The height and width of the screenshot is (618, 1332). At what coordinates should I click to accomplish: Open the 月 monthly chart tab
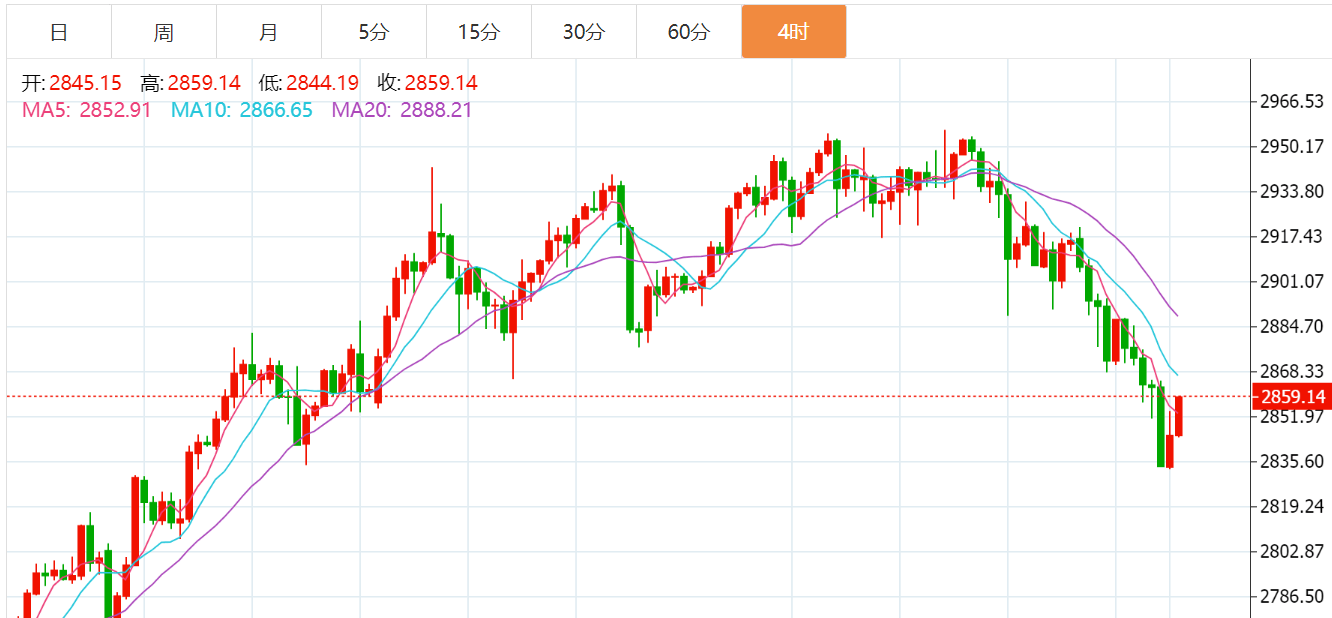pyautogui.click(x=268, y=32)
